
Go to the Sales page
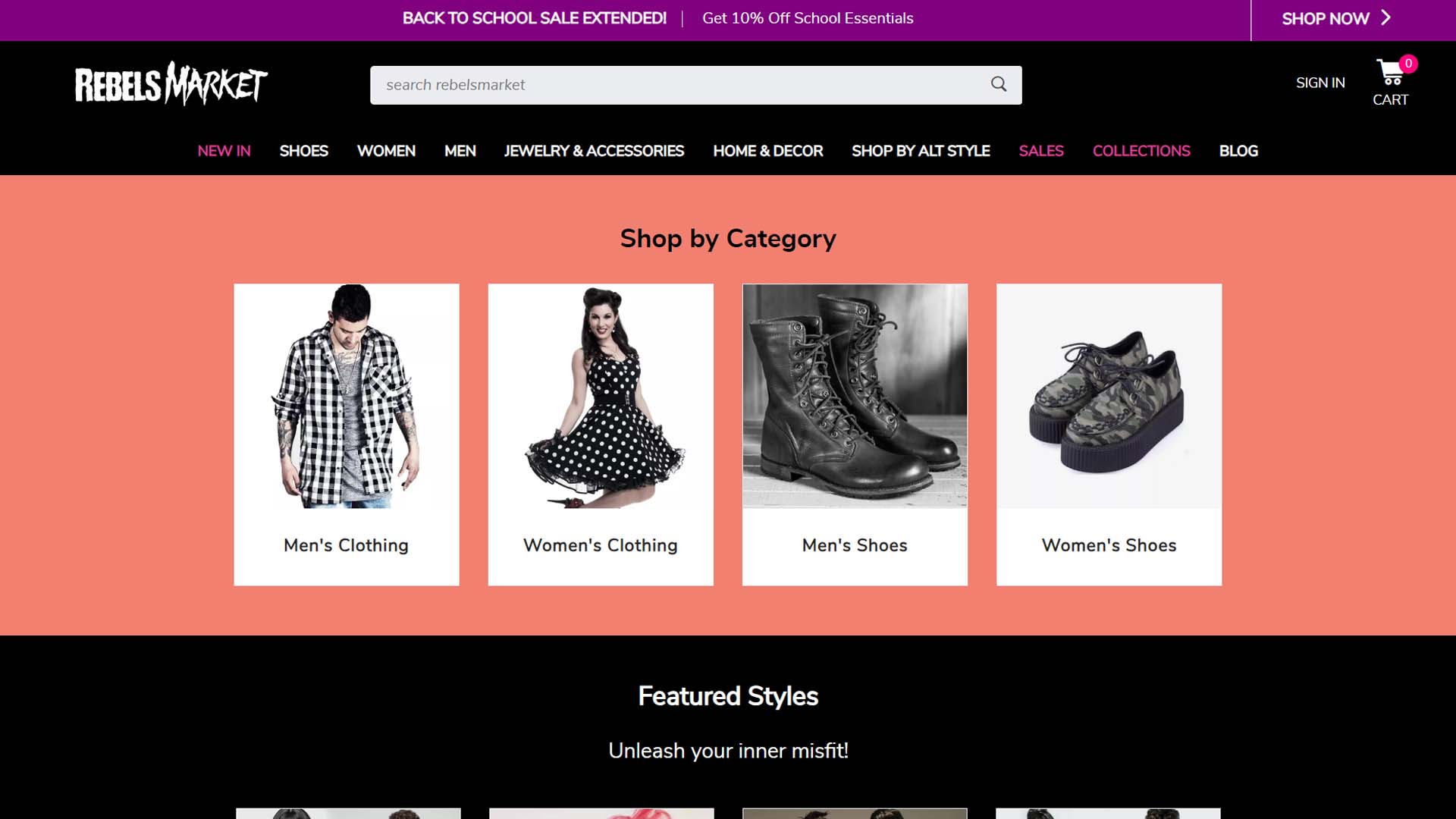click(x=1040, y=151)
